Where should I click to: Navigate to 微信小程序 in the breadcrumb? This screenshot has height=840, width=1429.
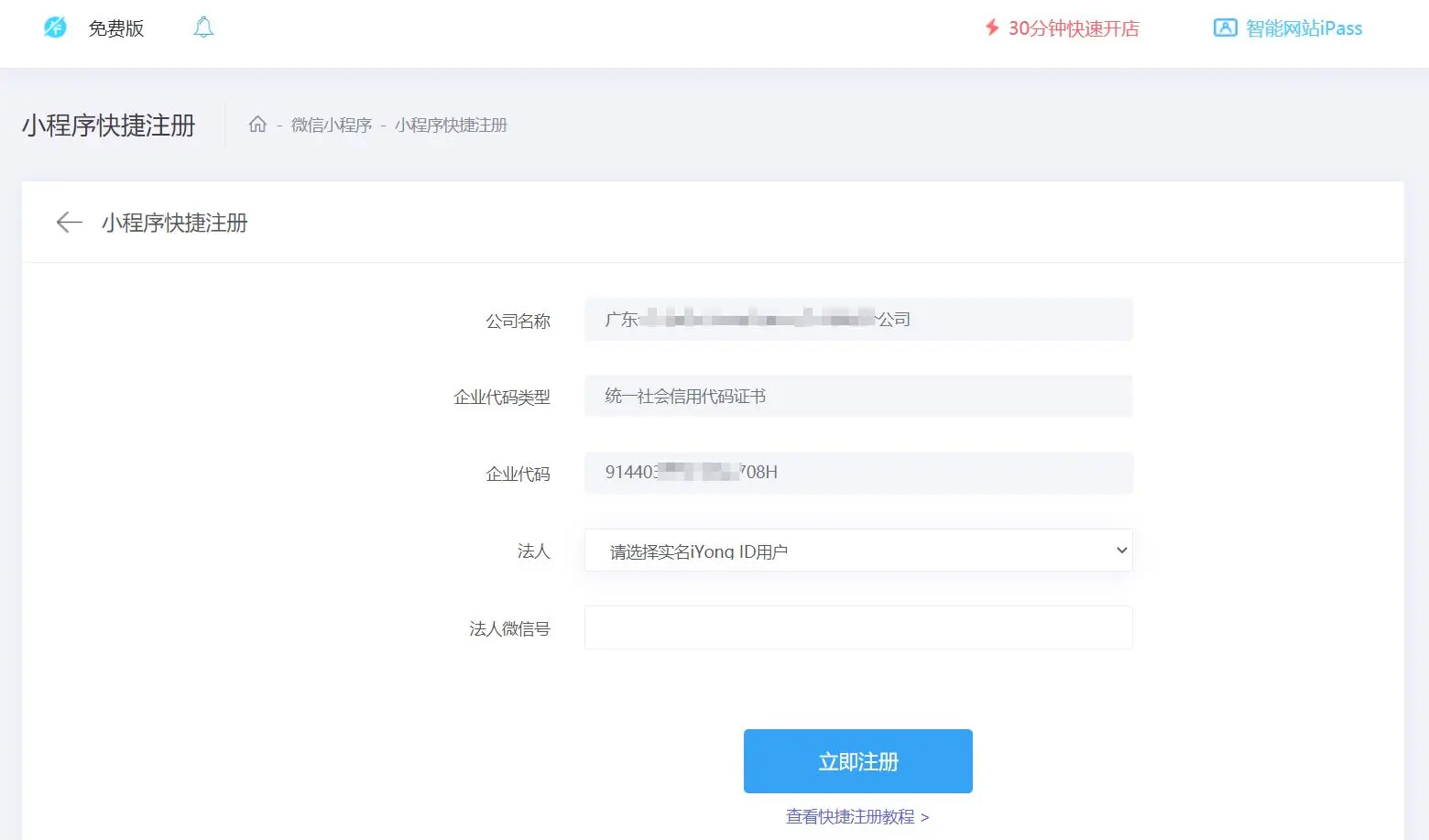click(332, 125)
